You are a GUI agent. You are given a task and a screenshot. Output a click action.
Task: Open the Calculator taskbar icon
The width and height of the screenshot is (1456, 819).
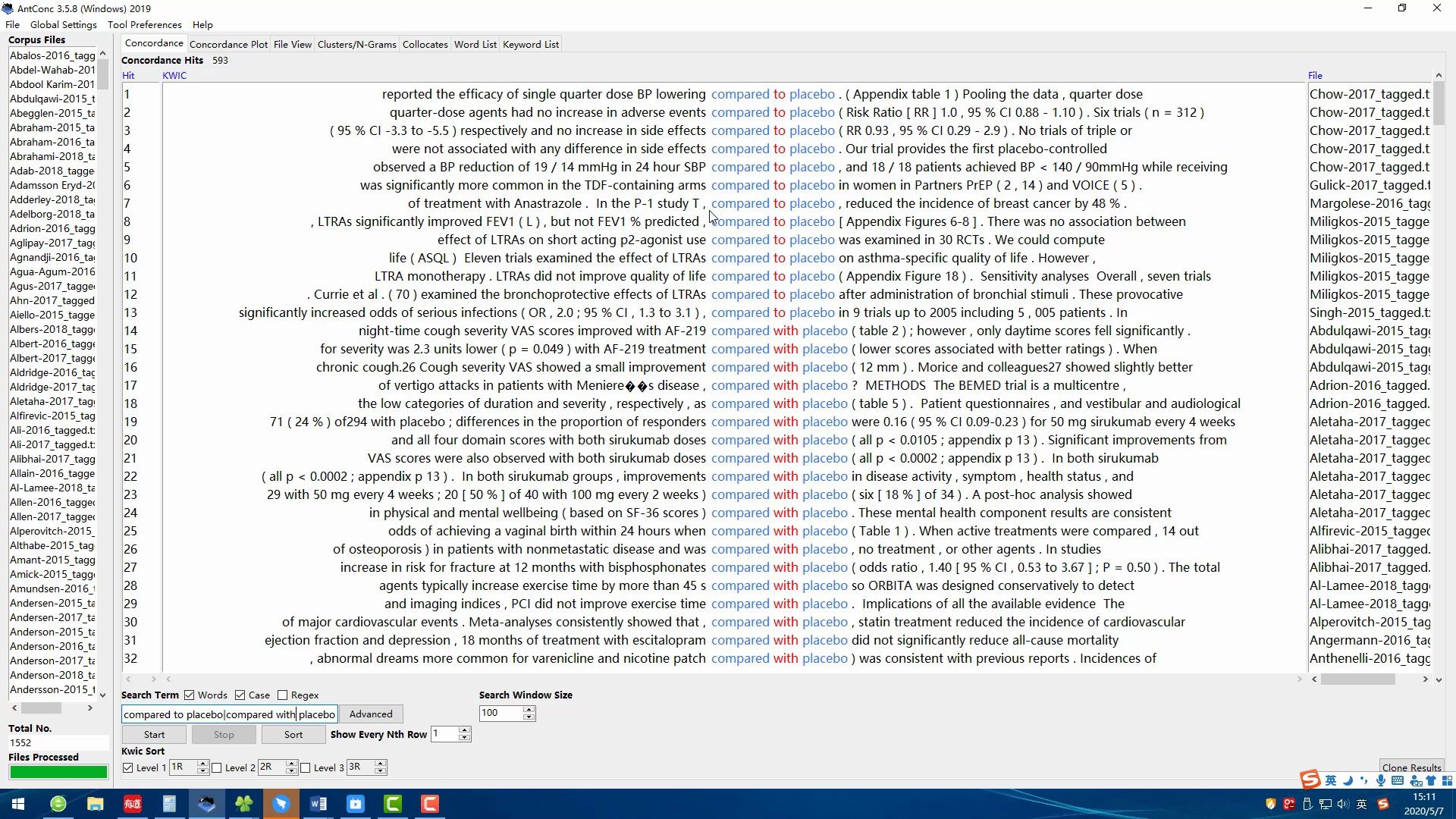coord(169,804)
